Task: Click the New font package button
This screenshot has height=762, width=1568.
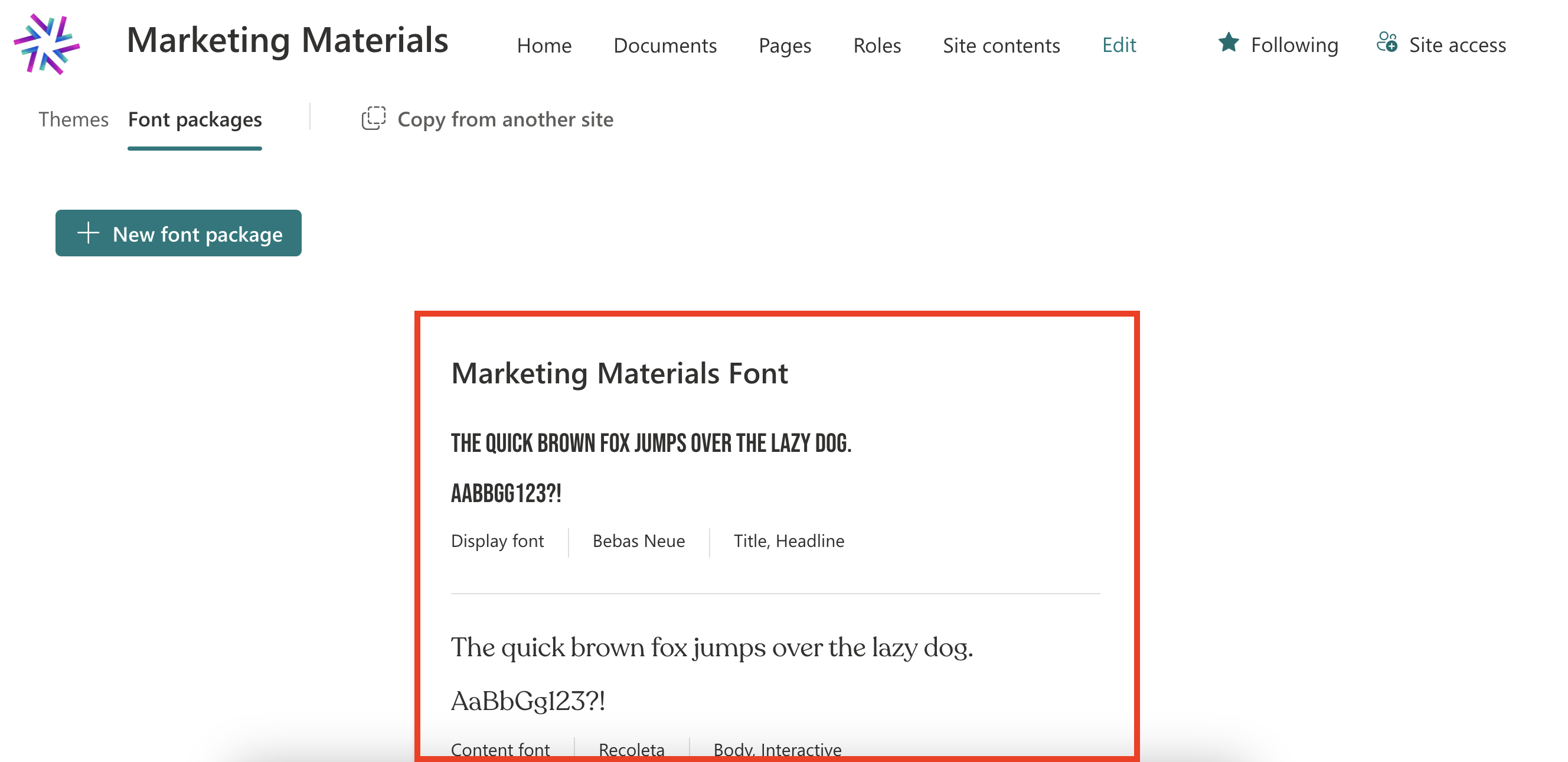Action: point(178,233)
